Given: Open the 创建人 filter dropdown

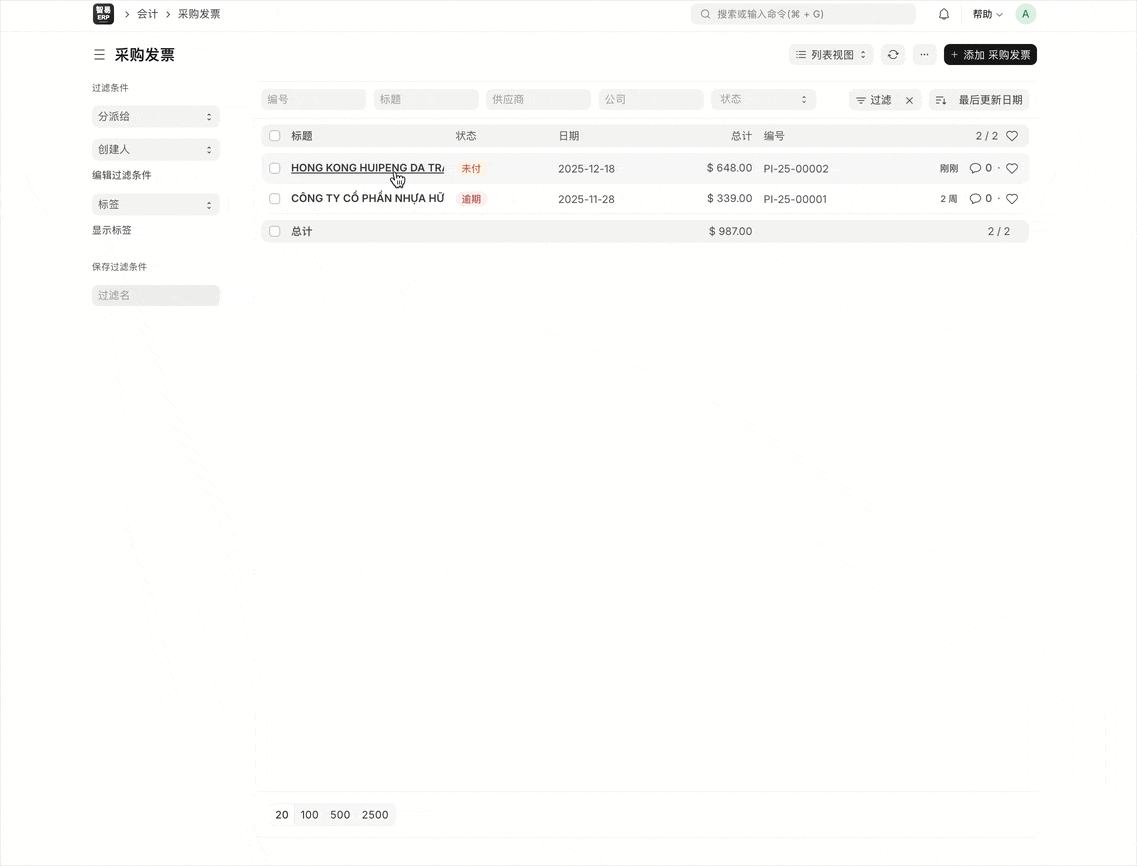Looking at the screenshot, I should tap(155, 149).
